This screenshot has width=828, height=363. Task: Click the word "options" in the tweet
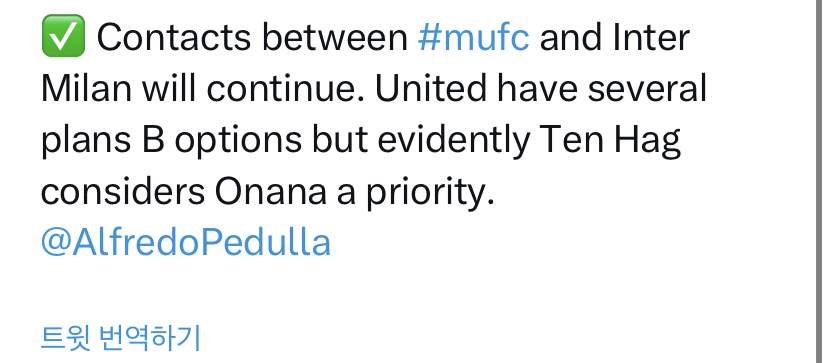[x=239, y=142]
